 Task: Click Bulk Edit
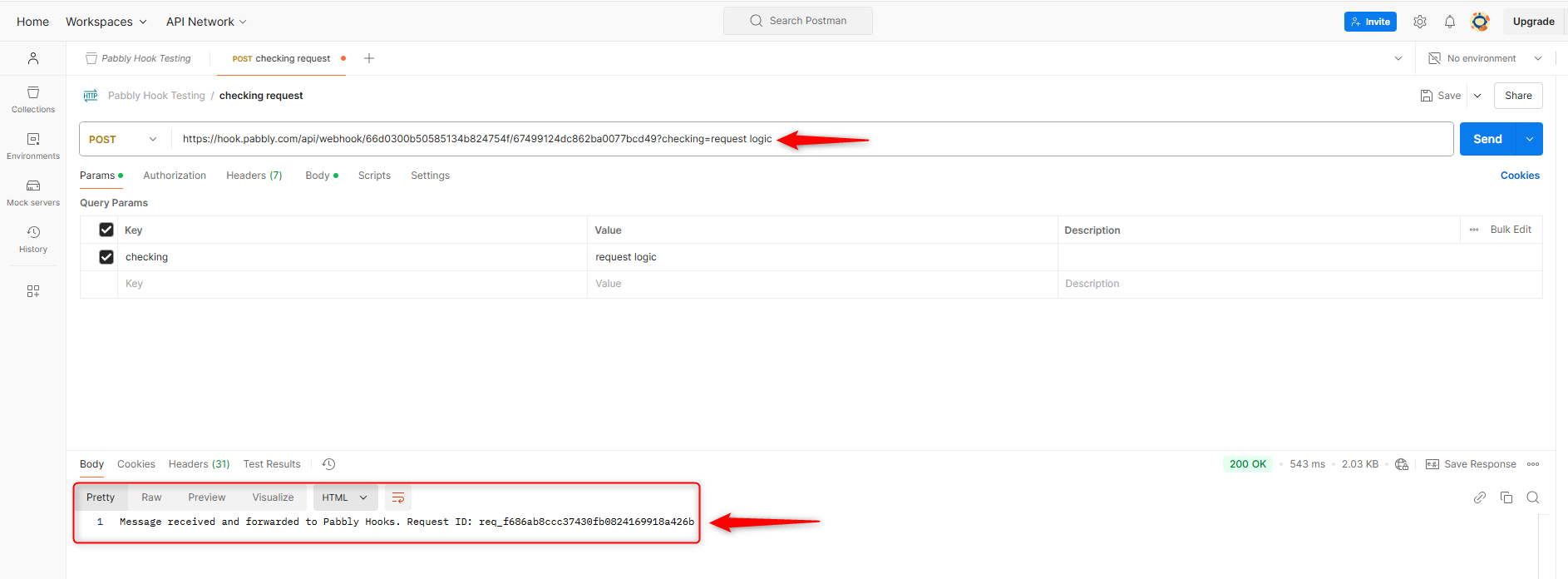click(x=1511, y=230)
